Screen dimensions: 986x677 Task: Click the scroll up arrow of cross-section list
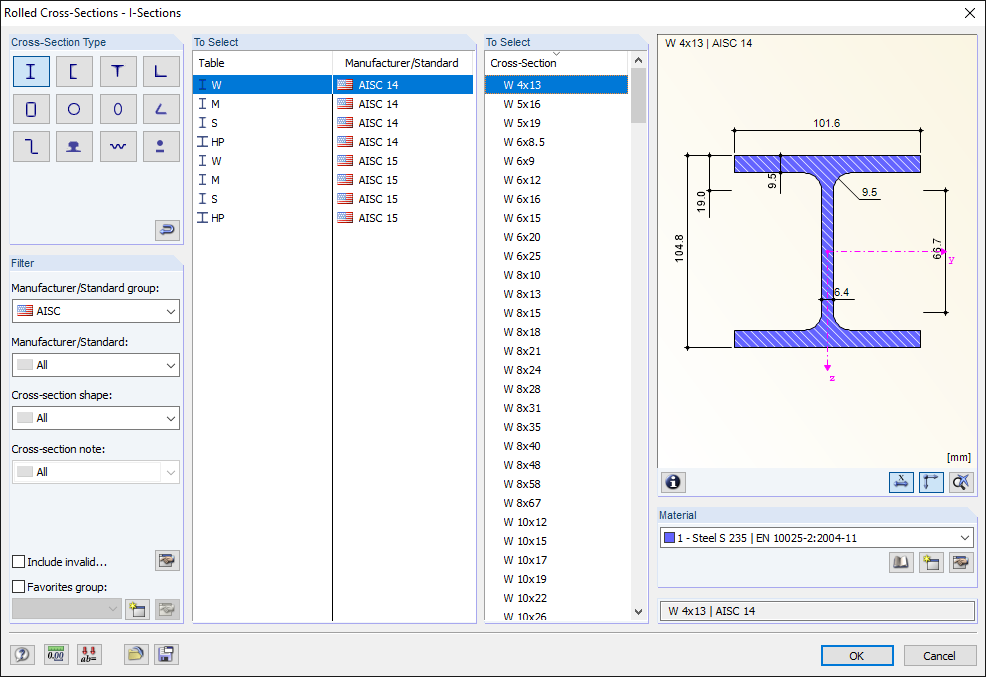point(638,60)
